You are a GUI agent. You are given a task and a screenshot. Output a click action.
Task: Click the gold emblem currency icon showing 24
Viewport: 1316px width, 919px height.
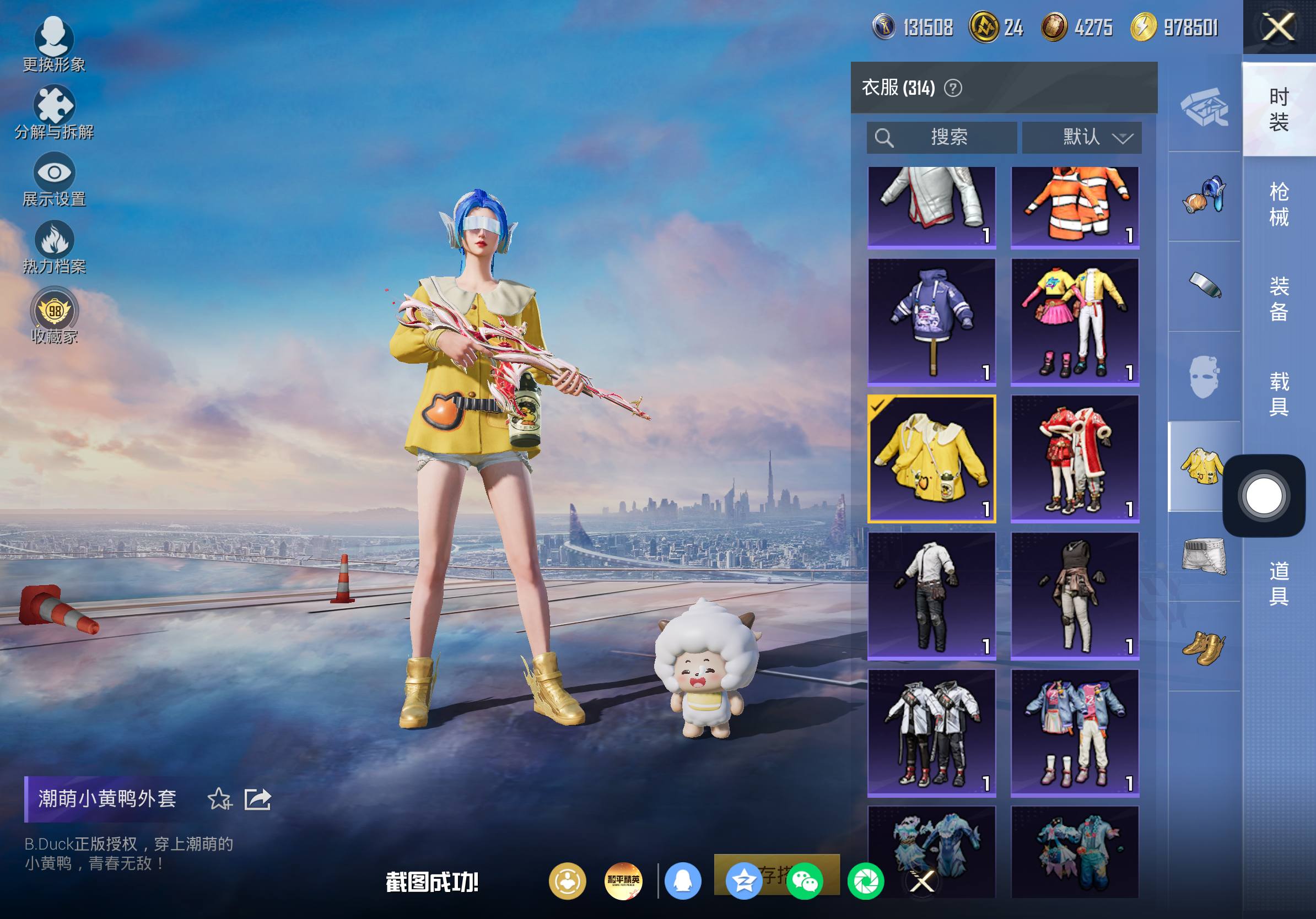(984, 27)
